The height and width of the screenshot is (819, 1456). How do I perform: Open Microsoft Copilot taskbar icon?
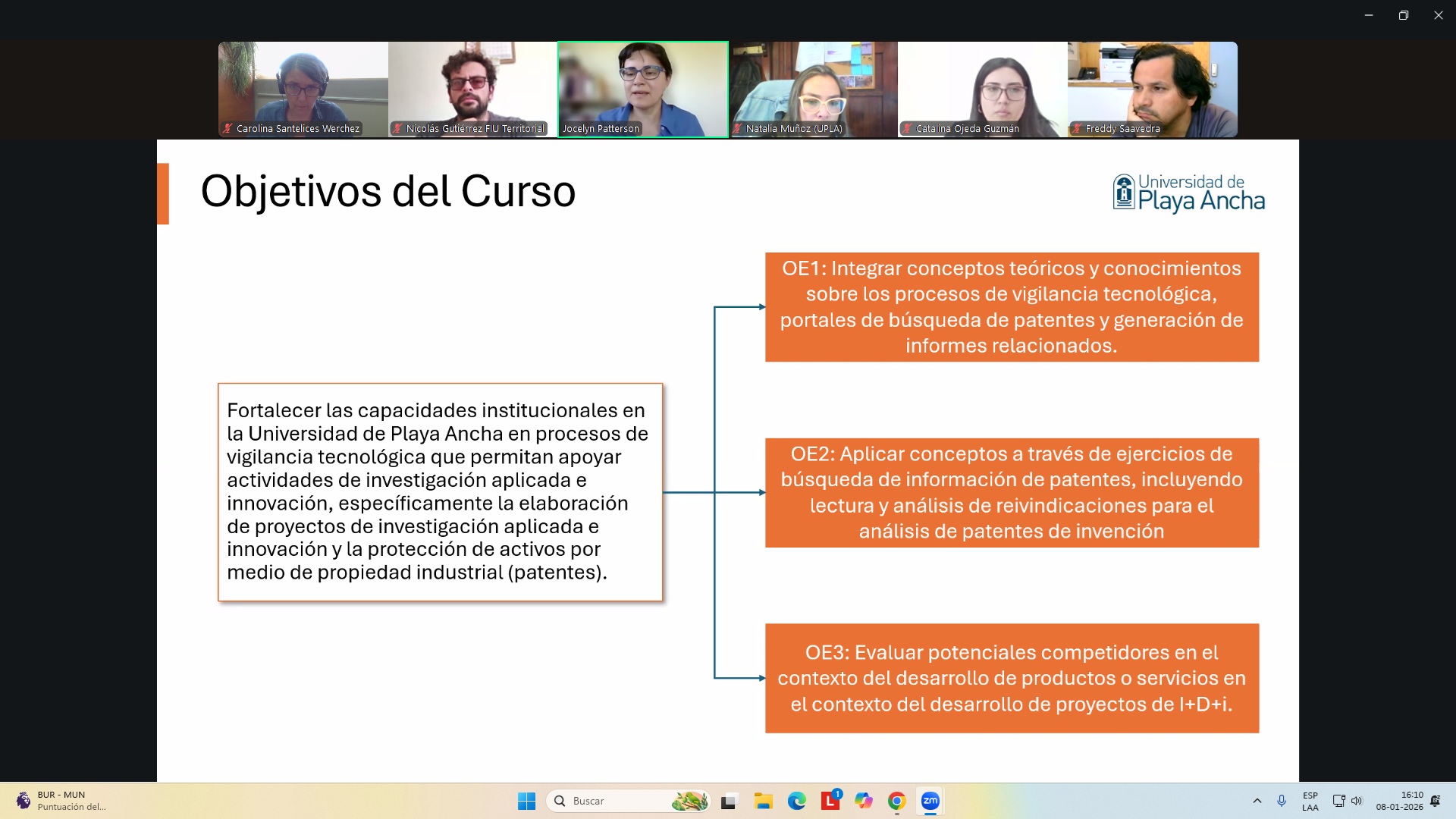(x=864, y=801)
